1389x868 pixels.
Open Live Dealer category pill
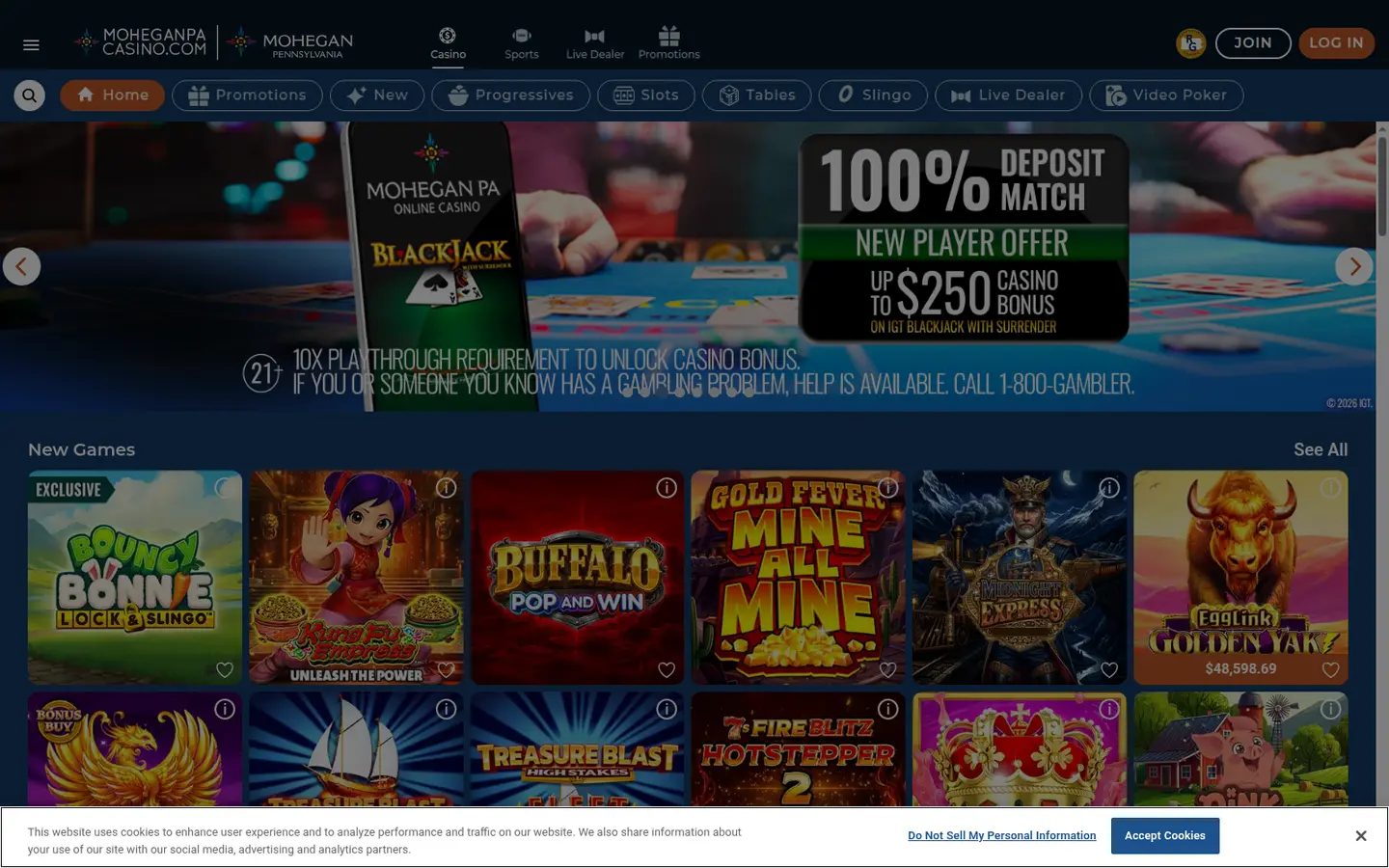1008,95
